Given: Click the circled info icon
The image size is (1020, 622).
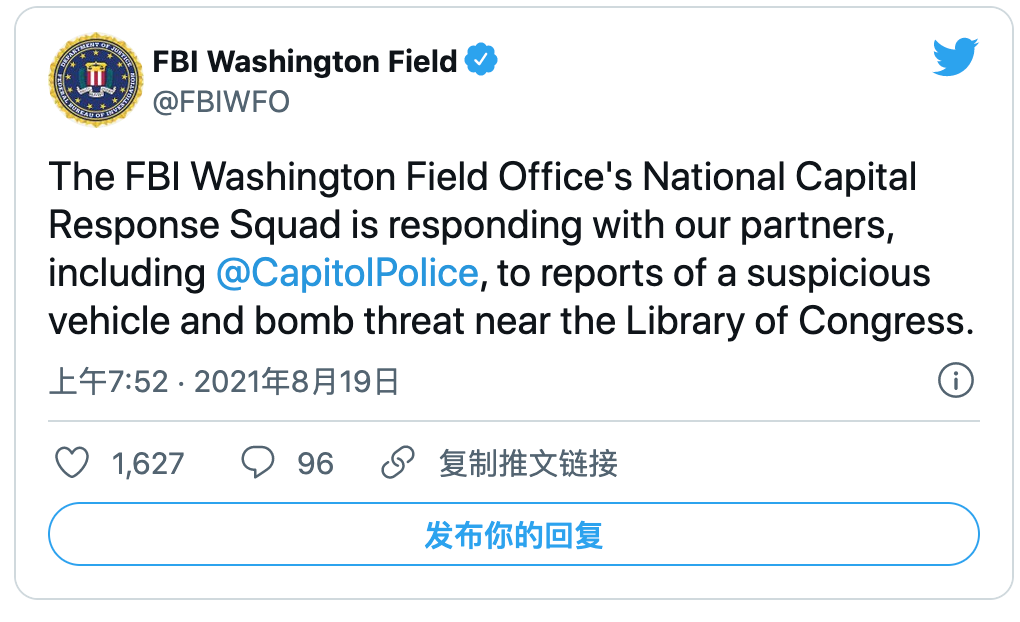Looking at the screenshot, I should click(956, 380).
